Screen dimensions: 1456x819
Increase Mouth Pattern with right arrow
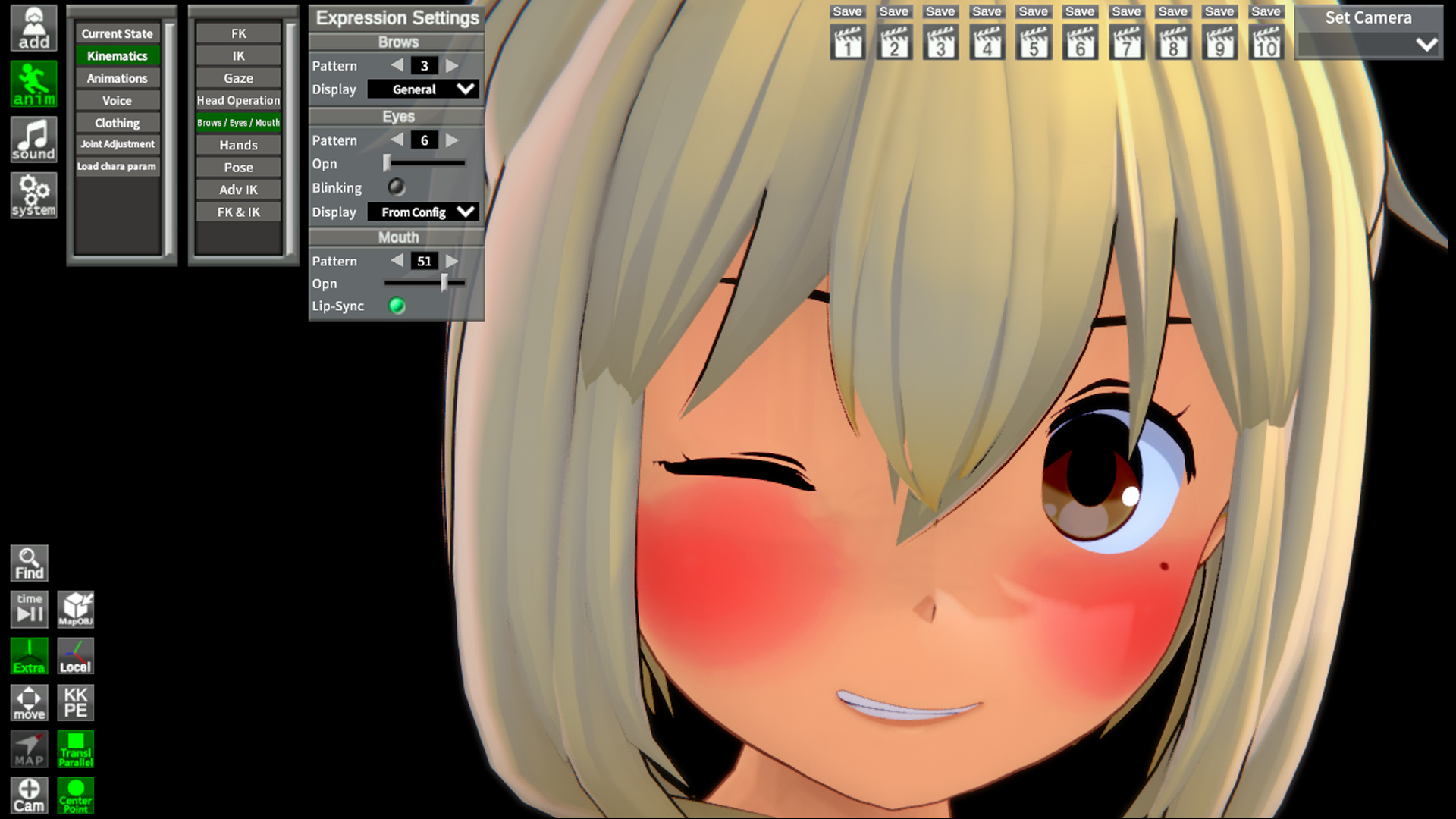452,261
